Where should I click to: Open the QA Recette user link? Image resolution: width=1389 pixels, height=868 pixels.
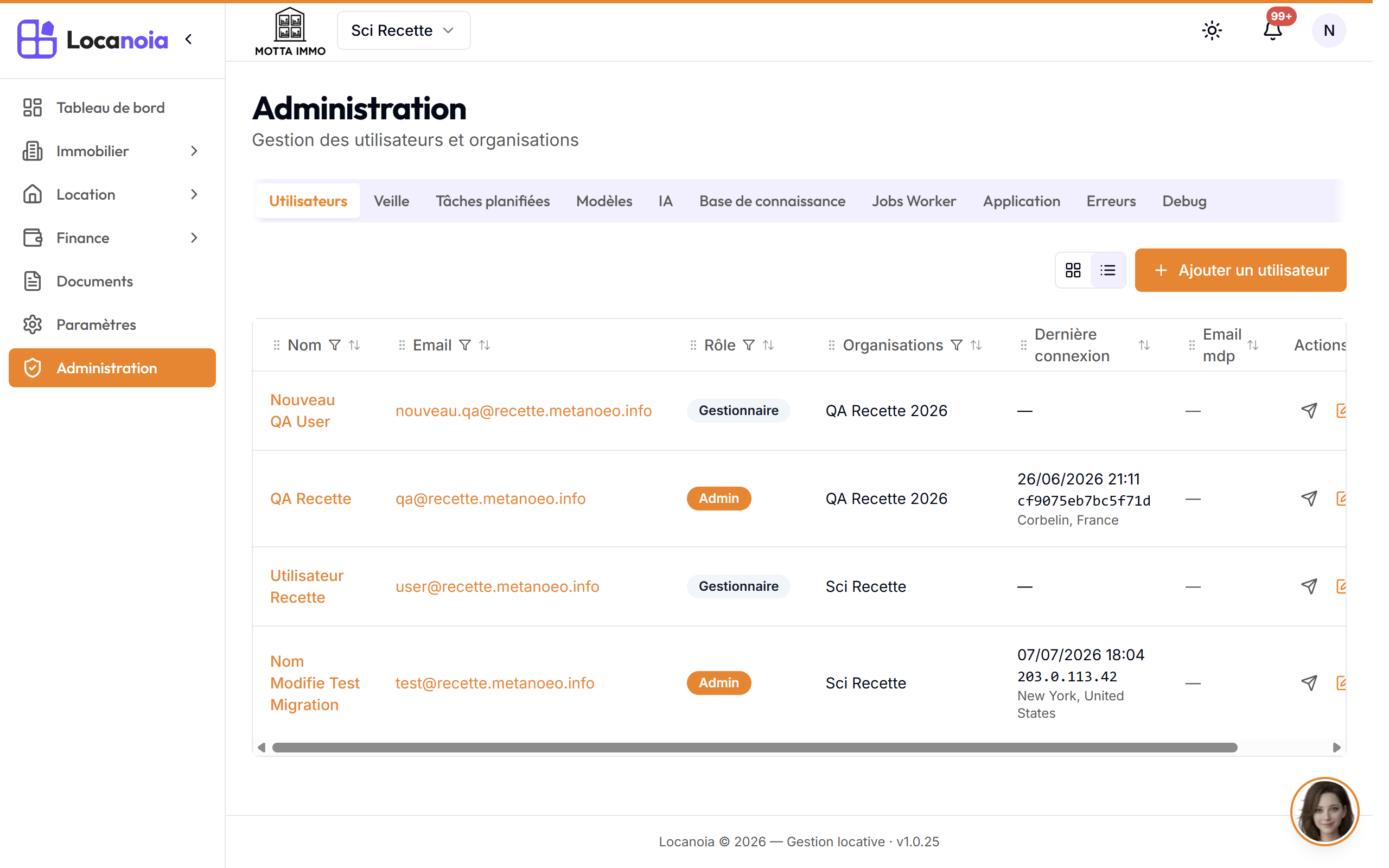pos(310,499)
